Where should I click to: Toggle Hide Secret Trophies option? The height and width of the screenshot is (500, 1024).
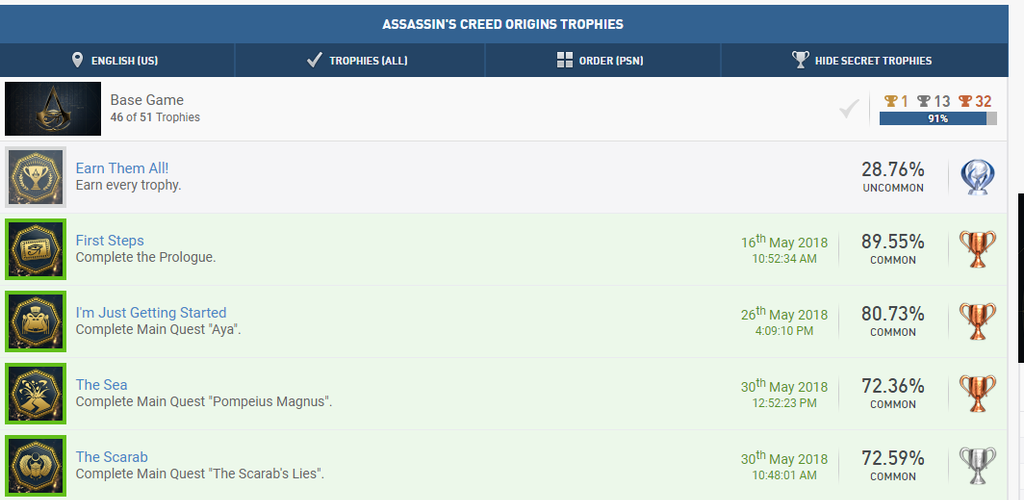[x=864, y=61]
